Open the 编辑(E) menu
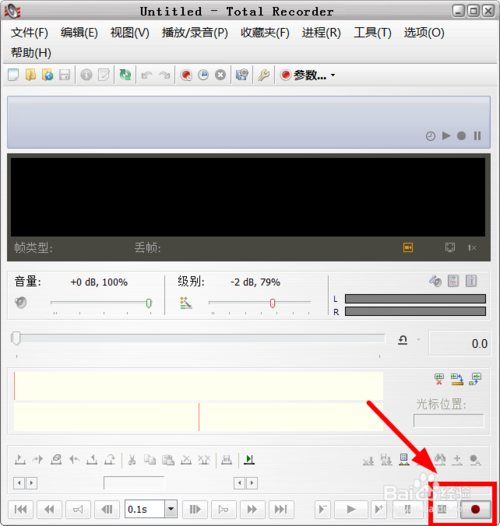 pyautogui.click(x=79, y=33)
